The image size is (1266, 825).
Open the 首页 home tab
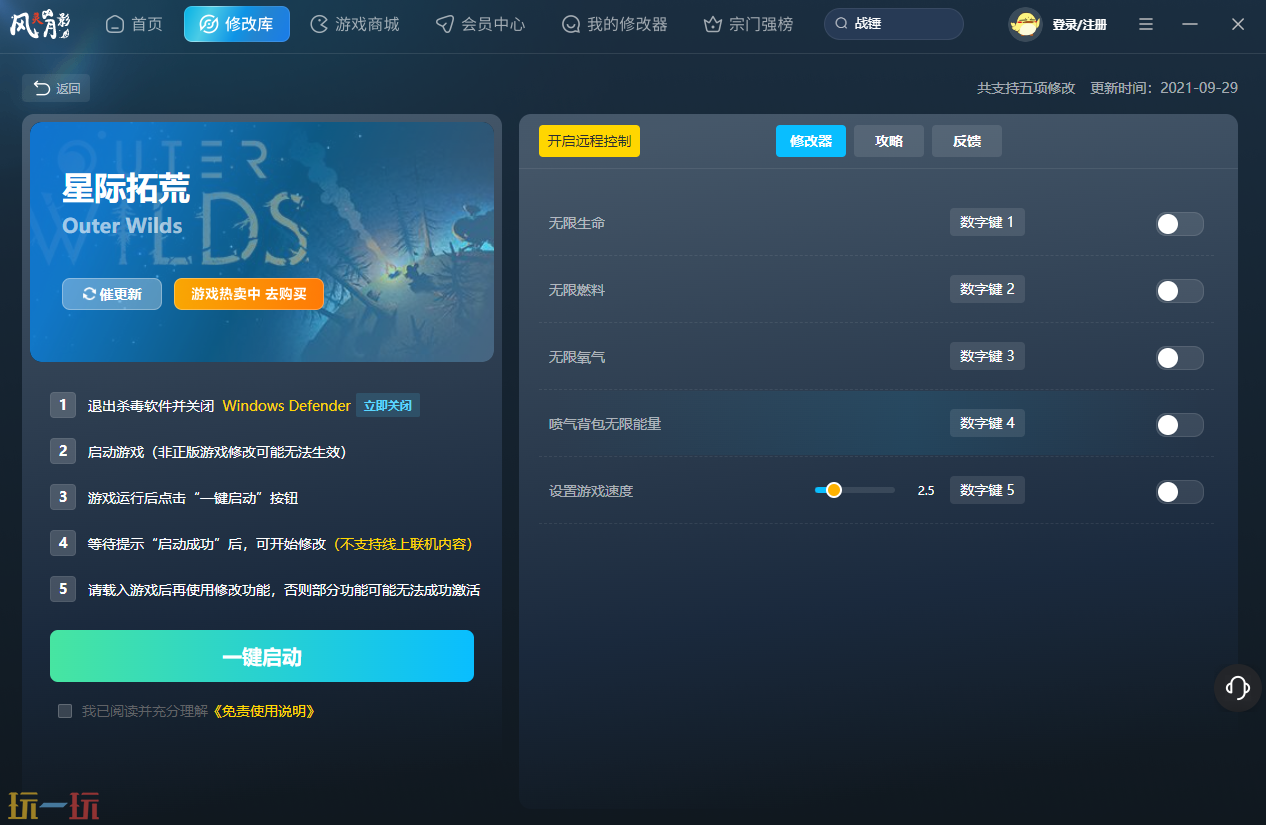(x=134, y=24)
